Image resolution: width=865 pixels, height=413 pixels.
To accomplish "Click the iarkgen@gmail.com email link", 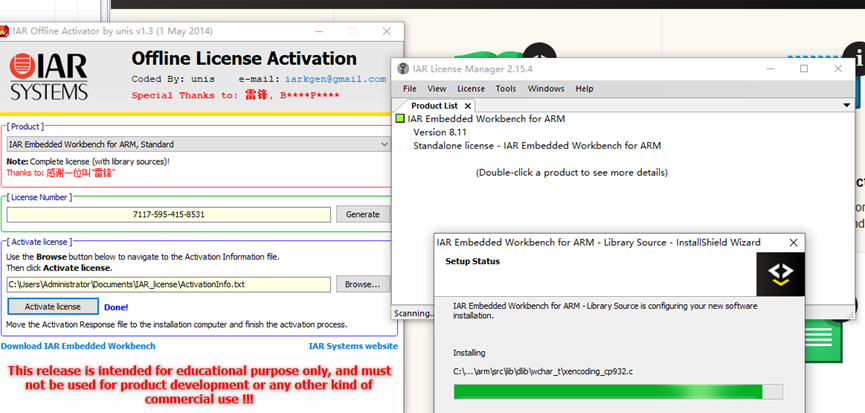I will coord(335,79).
